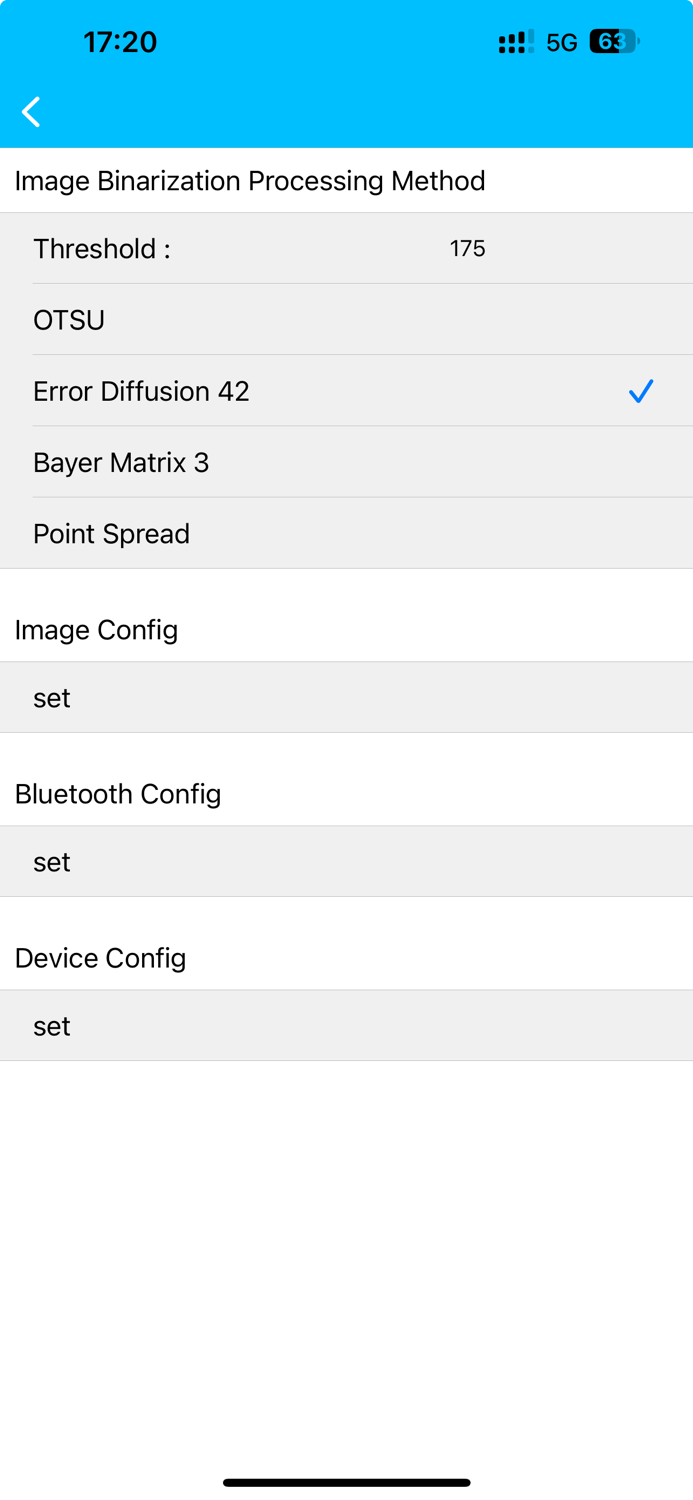Tap the 17:20 clock in status bar
Image resolution: width=693 pixels, height=1500 pixels.
(120, 42)
